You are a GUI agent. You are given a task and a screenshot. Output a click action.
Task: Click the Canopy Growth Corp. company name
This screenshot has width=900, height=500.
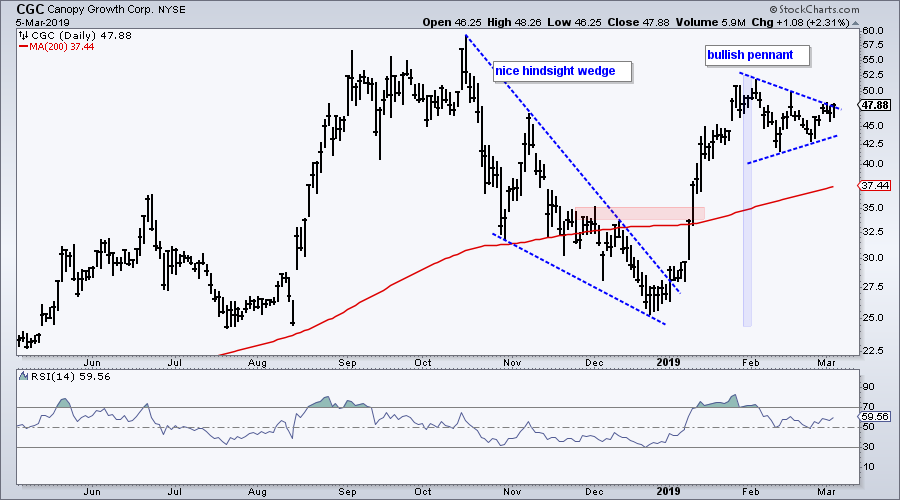click(100, 10)
